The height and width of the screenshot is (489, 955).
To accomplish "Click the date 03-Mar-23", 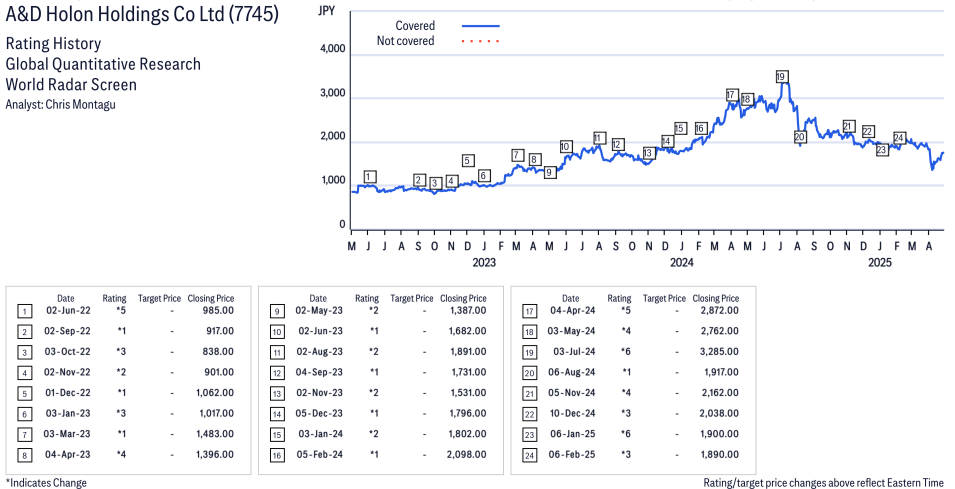I will coord(67,434).
